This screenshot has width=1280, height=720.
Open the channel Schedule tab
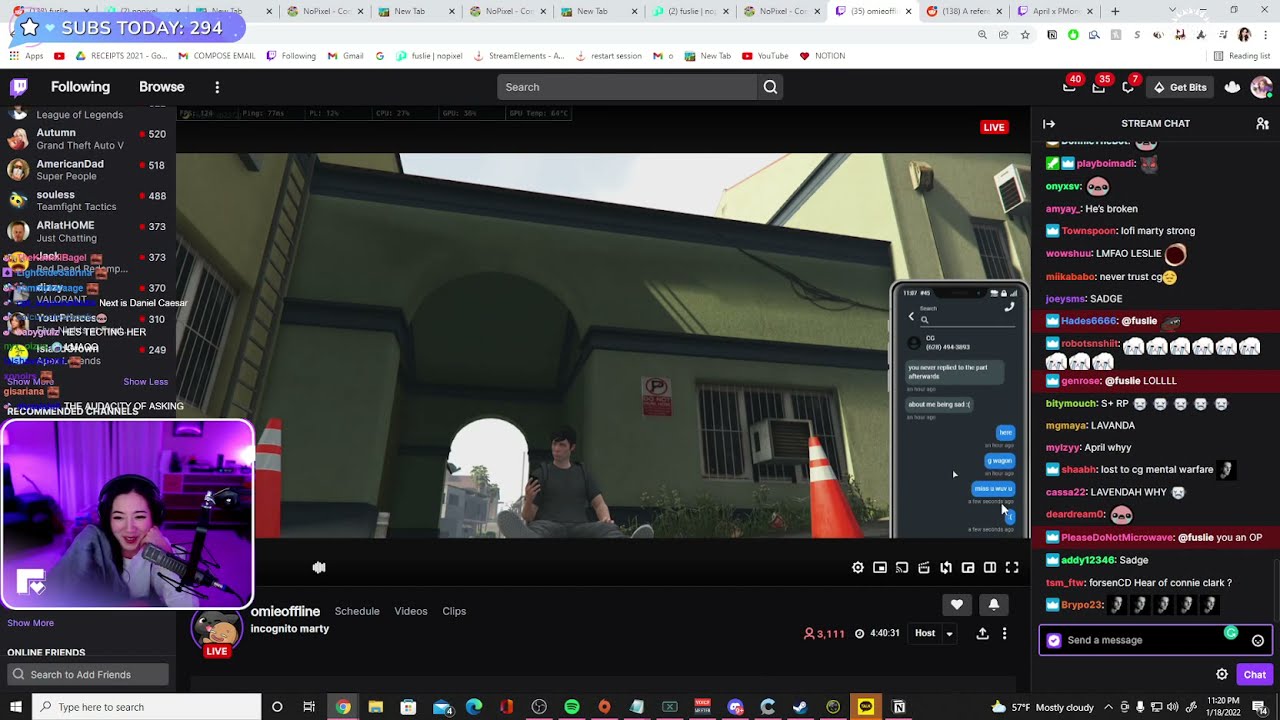click(x=357, y=611)
